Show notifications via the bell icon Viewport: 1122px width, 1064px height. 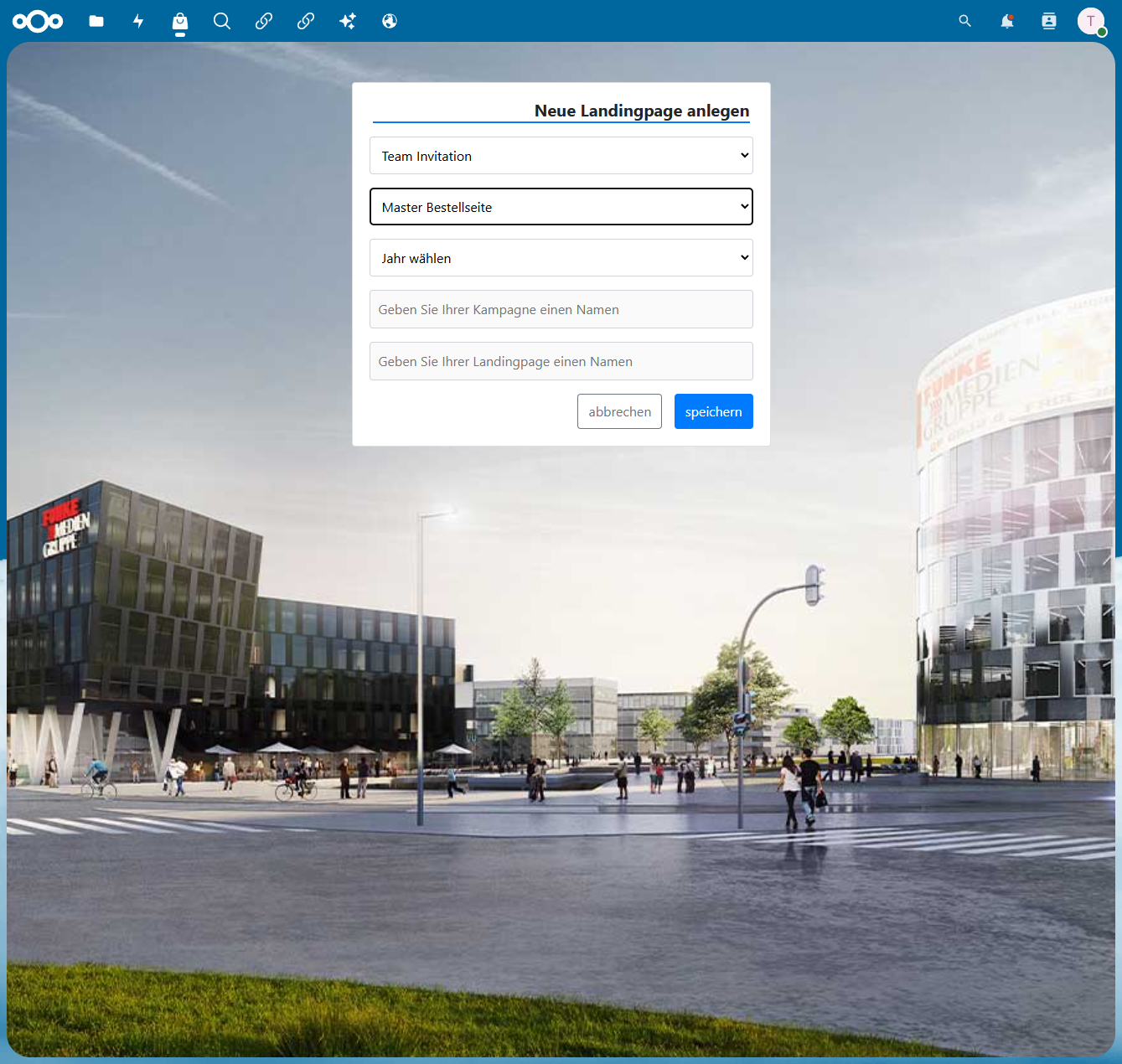(x=1007, y=21)
